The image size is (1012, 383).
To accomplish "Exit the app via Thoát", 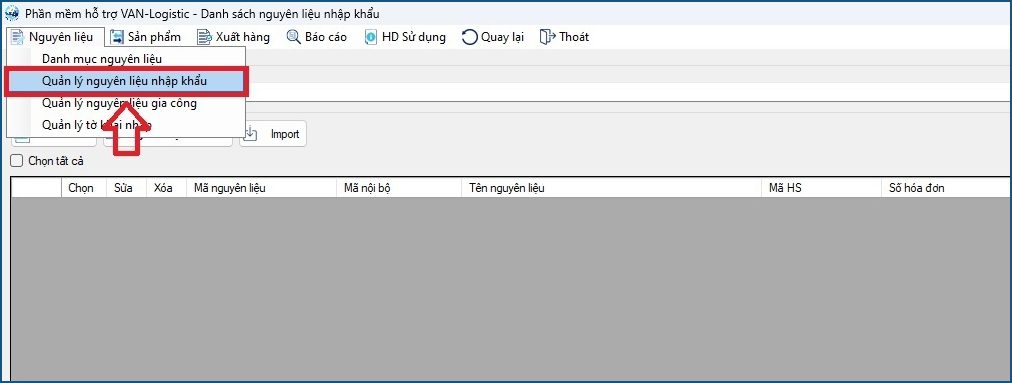I will [565, 37].
